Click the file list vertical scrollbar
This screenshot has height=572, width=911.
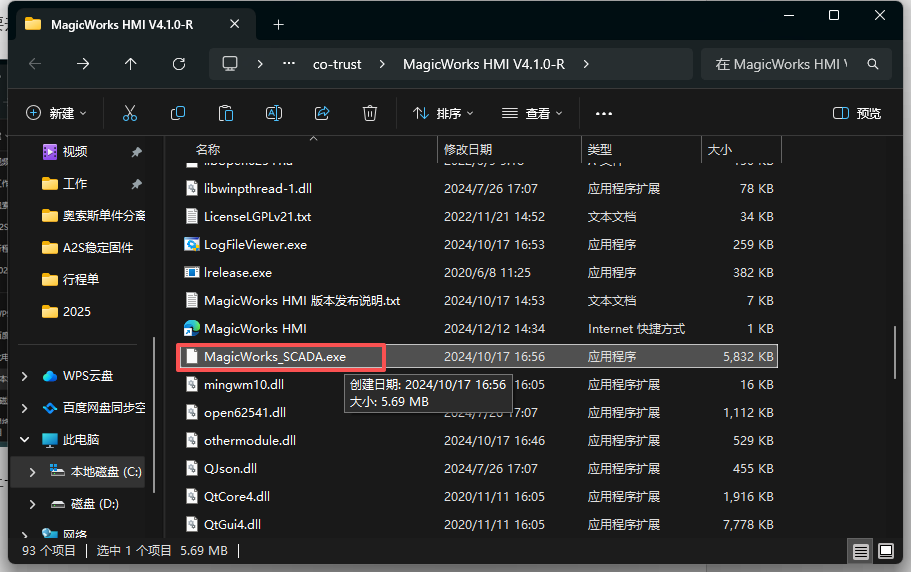[x=895, y=352]
